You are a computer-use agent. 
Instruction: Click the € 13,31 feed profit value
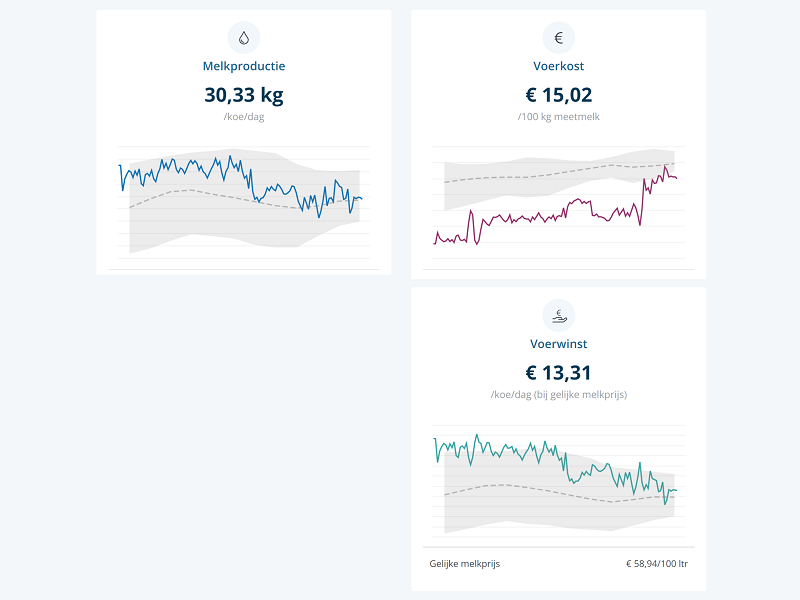(558, 373)
